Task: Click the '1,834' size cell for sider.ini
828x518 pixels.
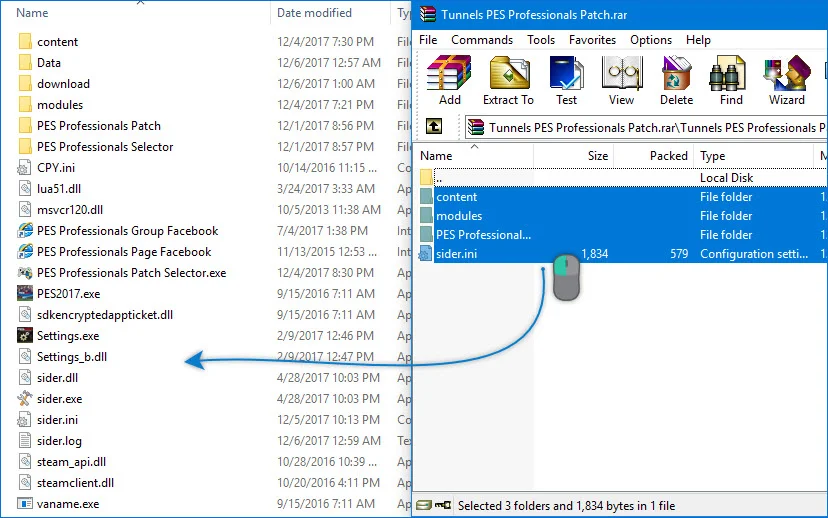Action: [x=595, y=254]
